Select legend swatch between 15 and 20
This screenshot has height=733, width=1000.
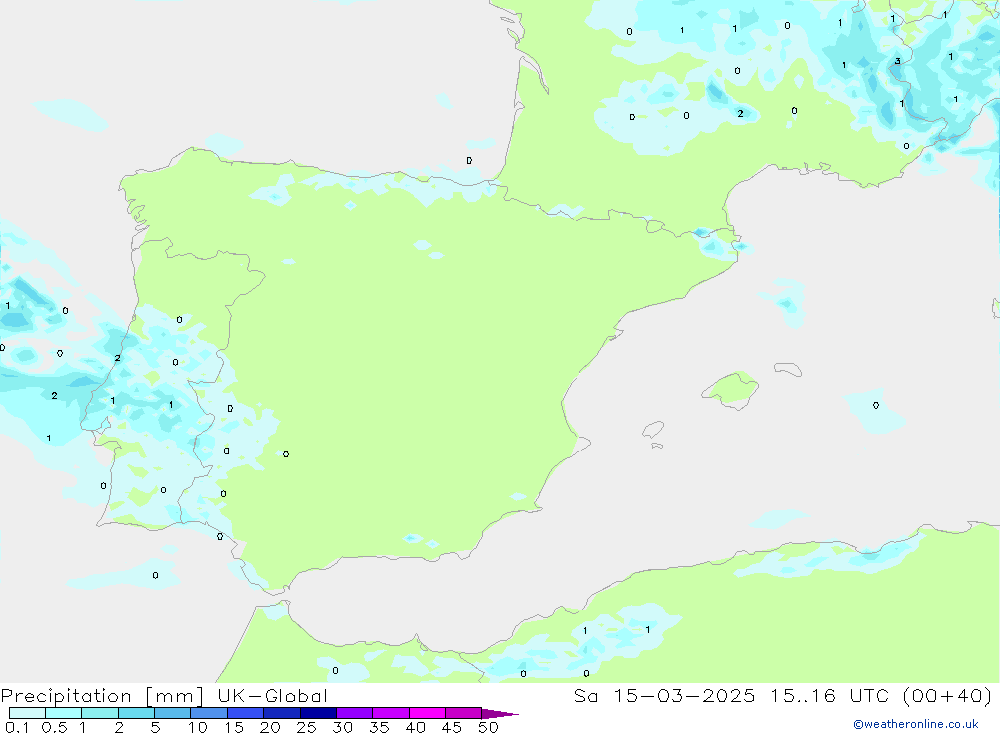click(246, 713)
